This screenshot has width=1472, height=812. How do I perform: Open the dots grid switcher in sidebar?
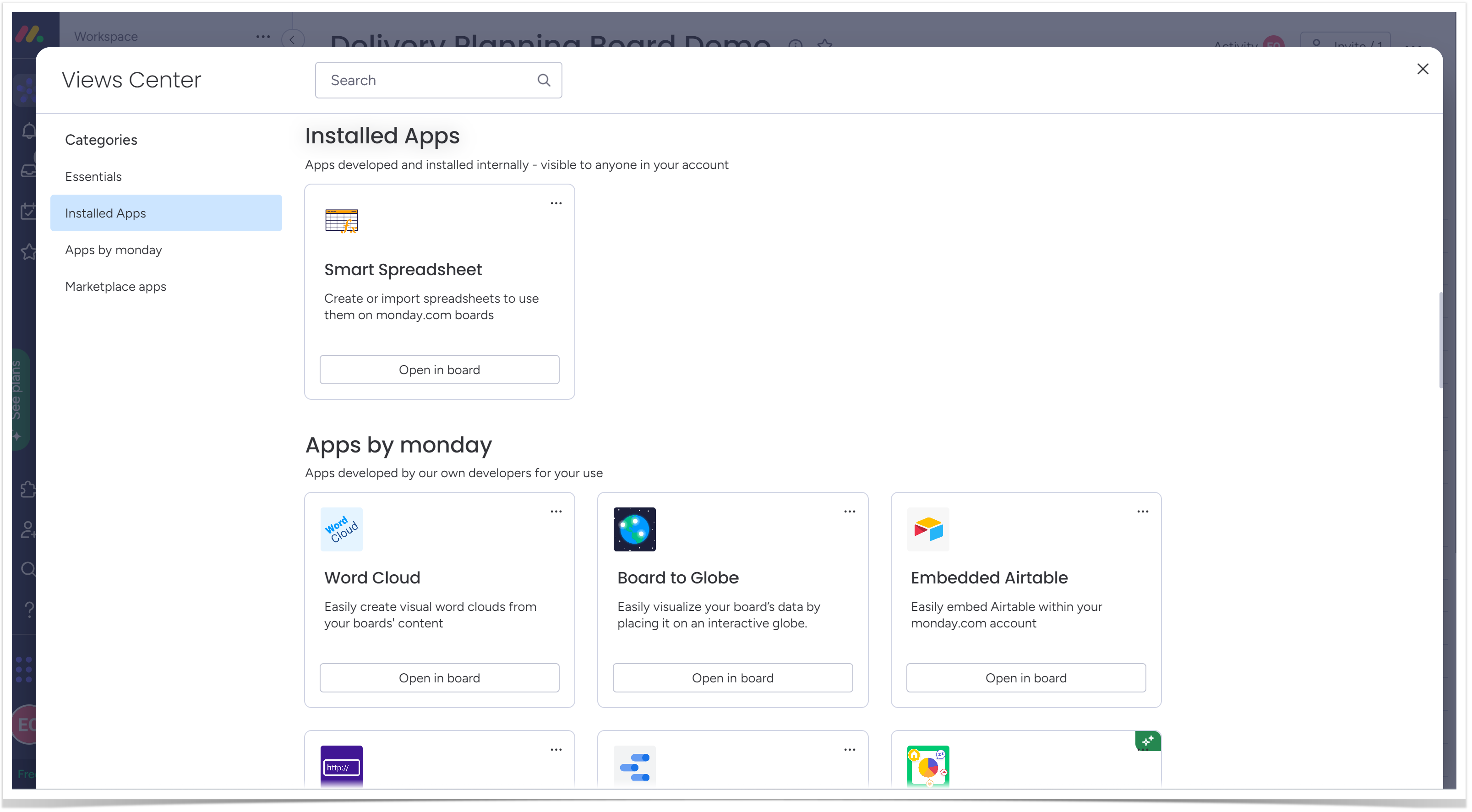tap(24, 670)
